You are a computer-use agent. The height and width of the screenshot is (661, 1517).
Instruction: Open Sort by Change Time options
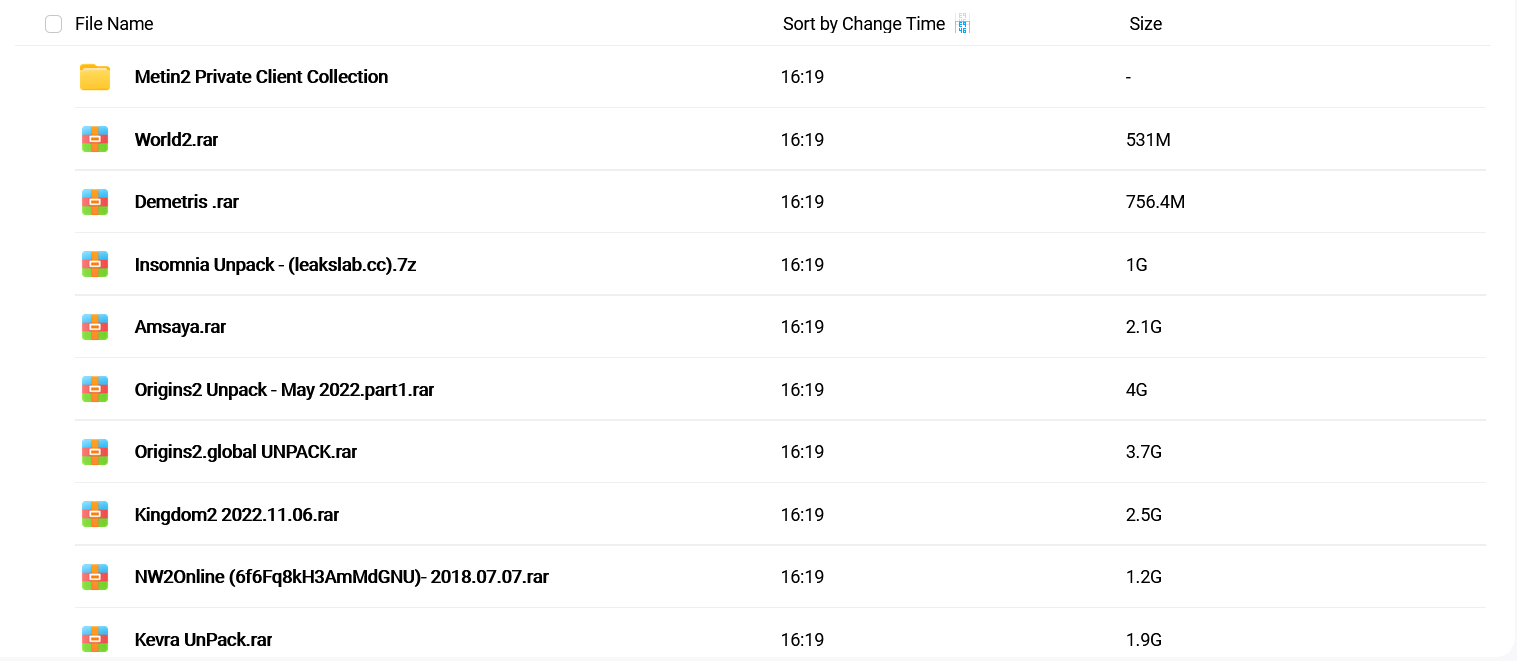click(x=863, y=24)
